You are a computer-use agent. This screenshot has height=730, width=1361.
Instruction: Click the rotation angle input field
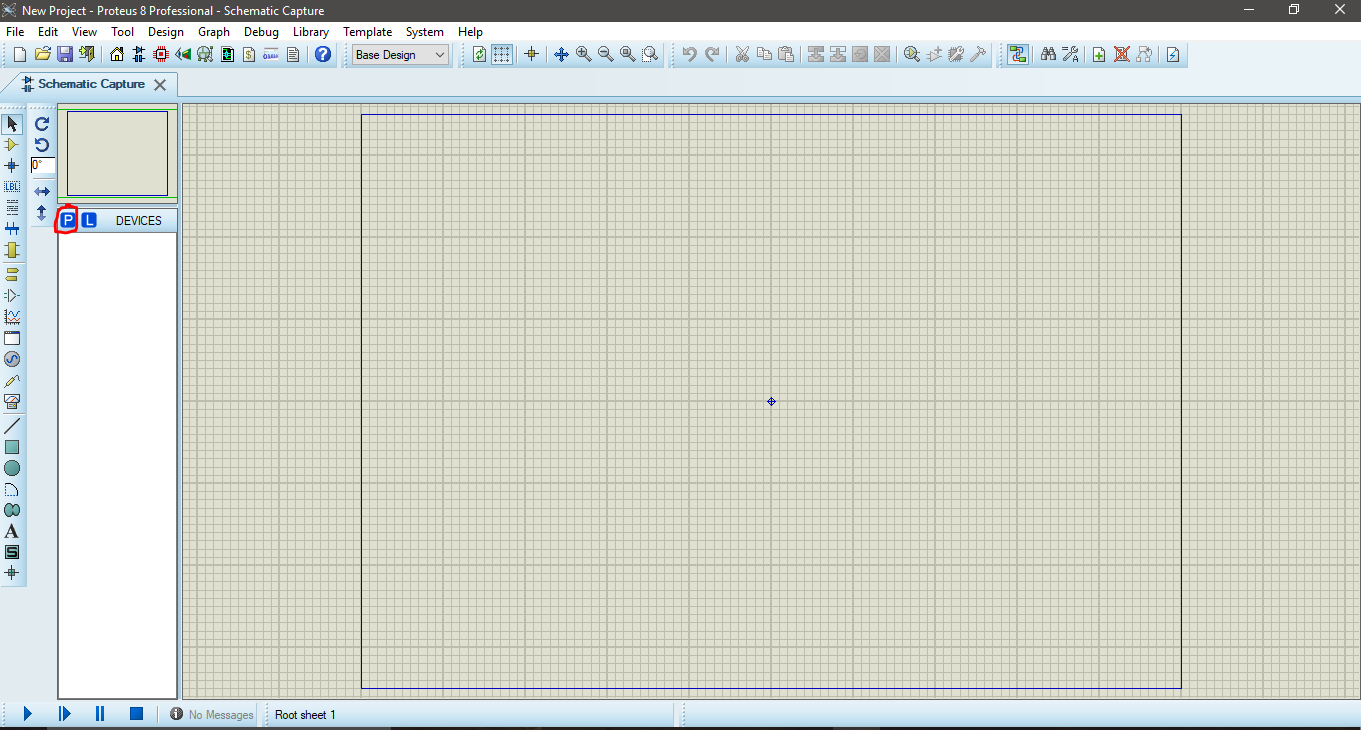[42, 166]
